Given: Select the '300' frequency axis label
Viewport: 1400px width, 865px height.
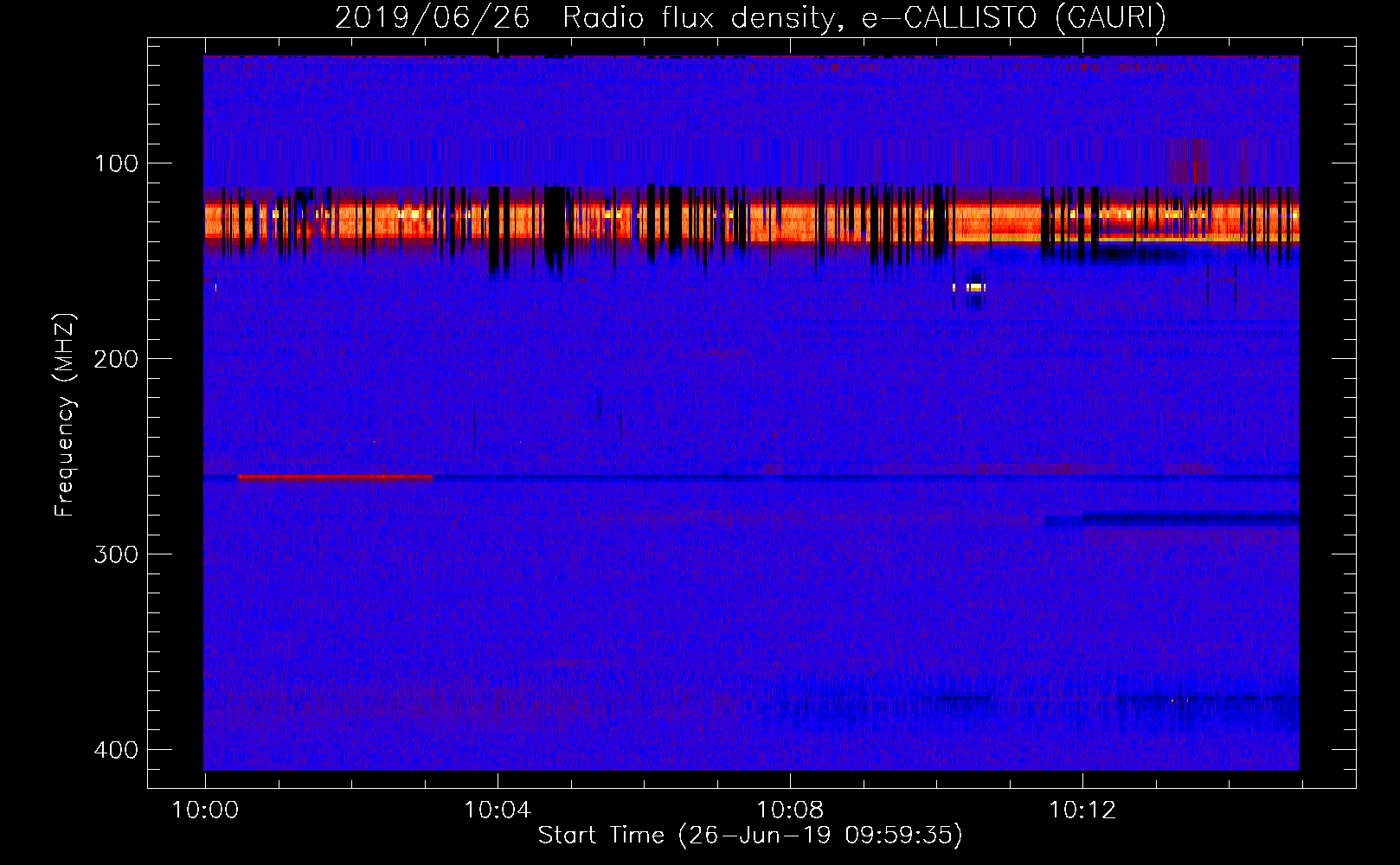Looking at the screenshot, I should 116,554.
